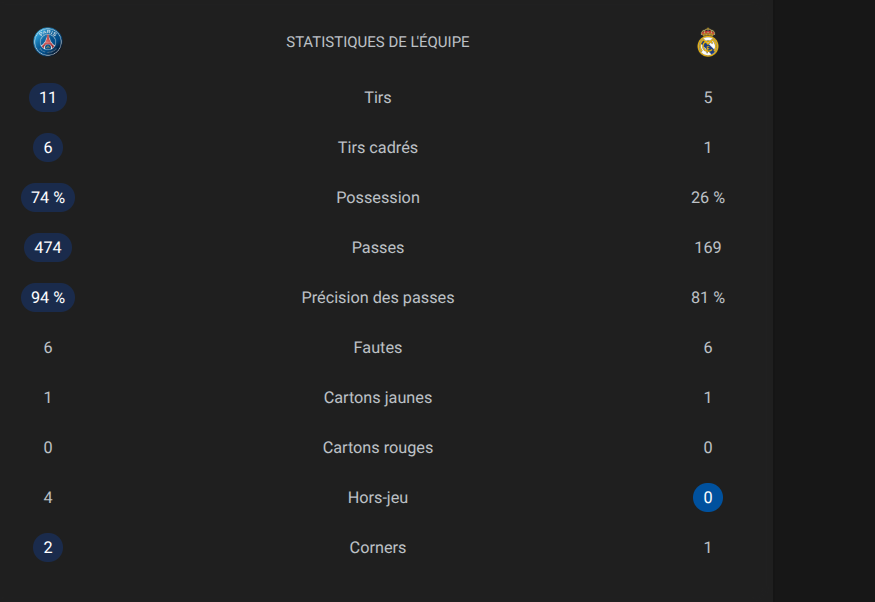Click the Paris Saint-Germain team logo
The height and width of the screenshot is (602, 875).
click(x=48, y=42)
